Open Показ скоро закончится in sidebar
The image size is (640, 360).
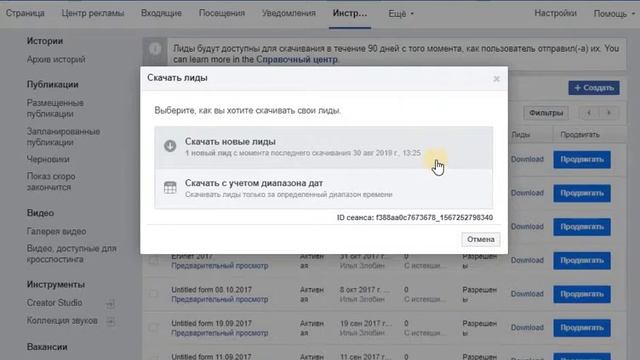click(x=51, y=182)
